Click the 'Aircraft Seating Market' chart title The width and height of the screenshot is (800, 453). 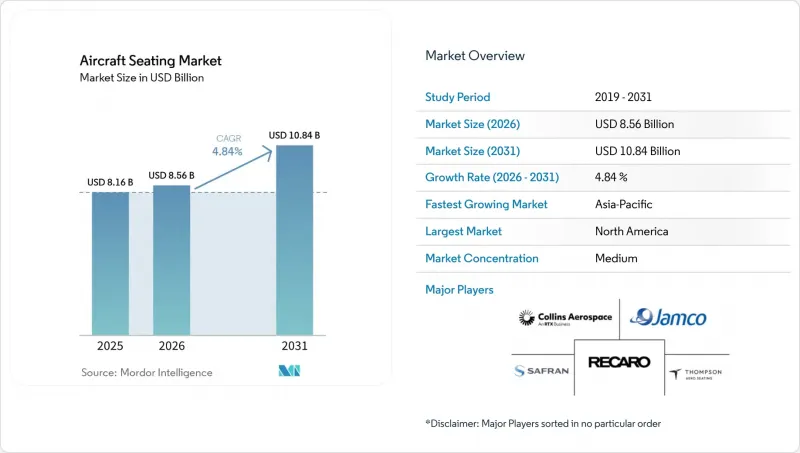click(151, 61)
